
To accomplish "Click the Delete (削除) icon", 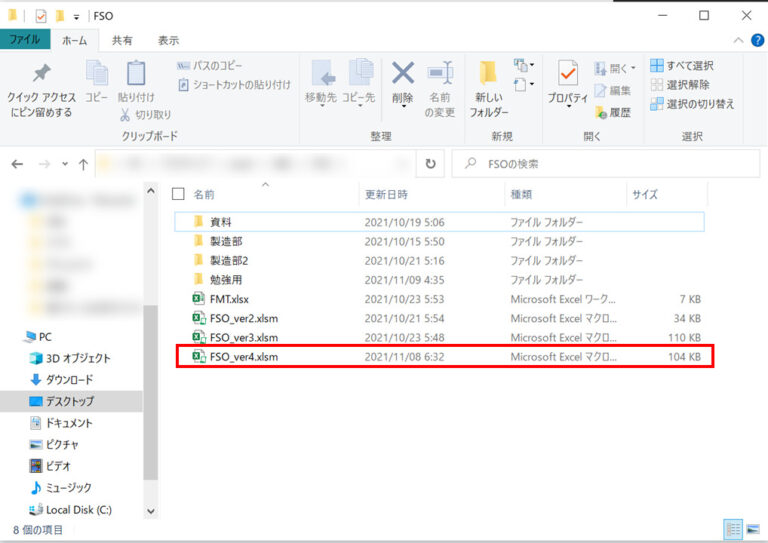I will click(402, 75).
